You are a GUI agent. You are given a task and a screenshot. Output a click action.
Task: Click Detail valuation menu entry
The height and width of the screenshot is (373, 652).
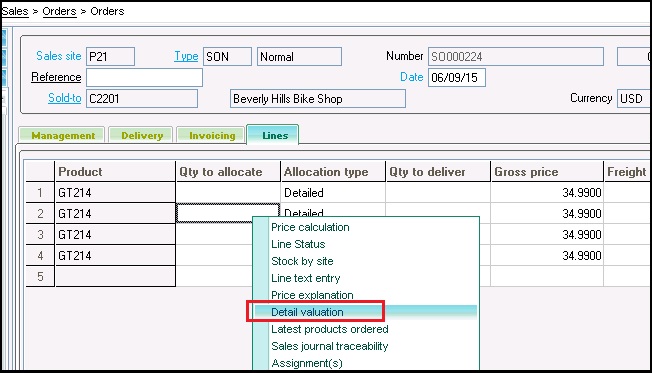[307, 312]
